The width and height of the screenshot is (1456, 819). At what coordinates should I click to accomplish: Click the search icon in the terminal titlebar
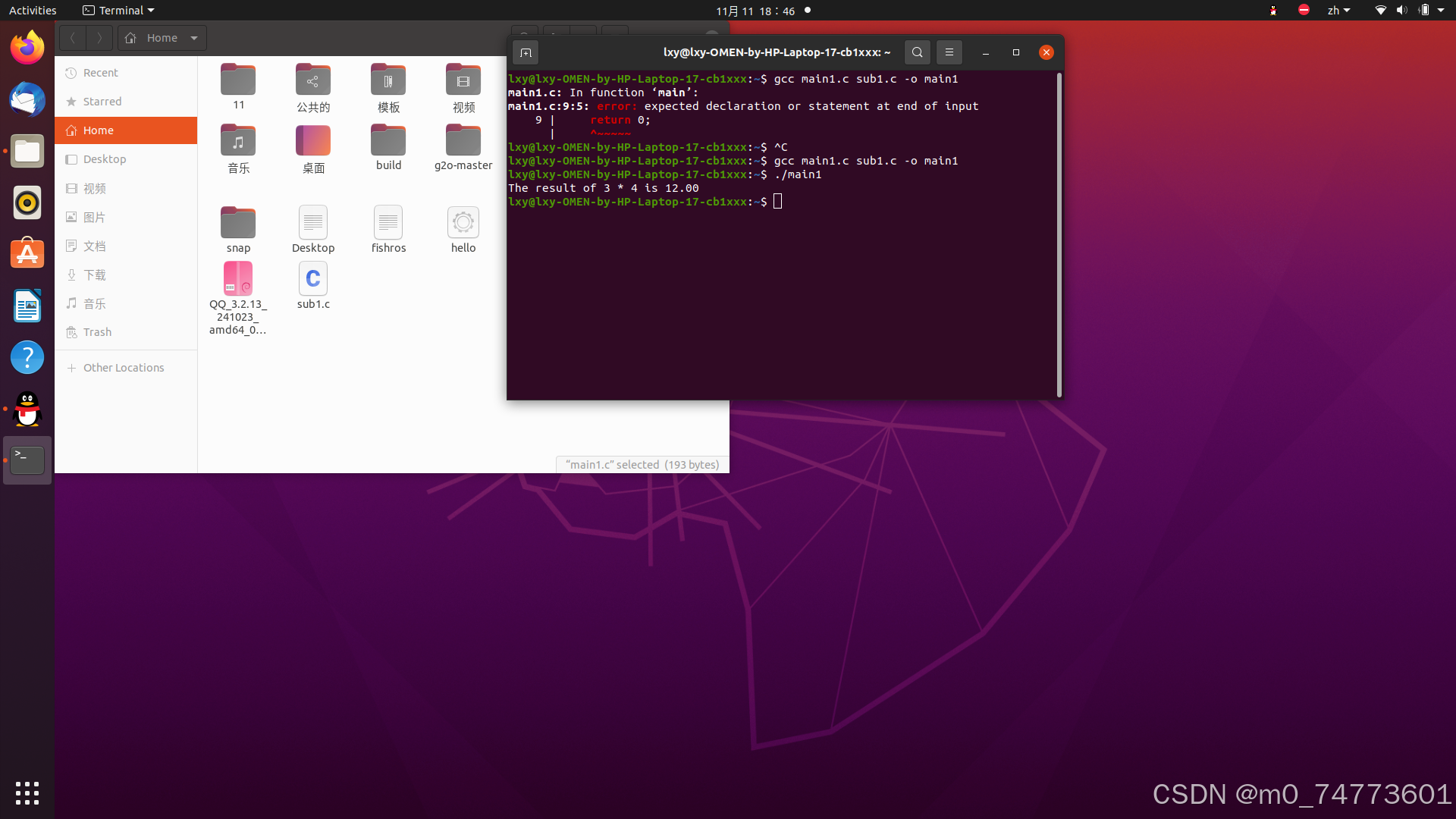tap(917, 52)
